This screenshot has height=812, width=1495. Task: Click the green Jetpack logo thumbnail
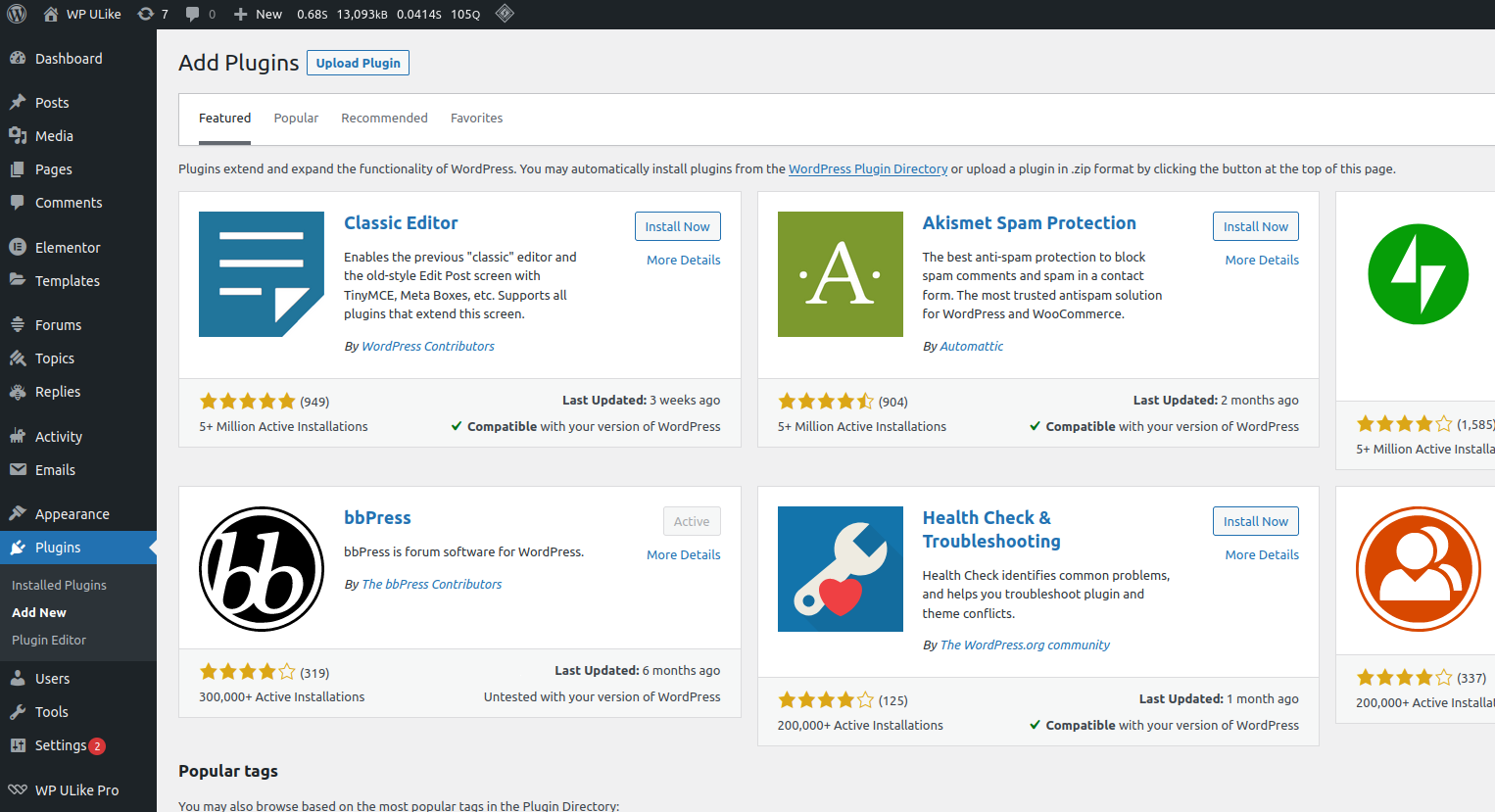click(1419, 274)
